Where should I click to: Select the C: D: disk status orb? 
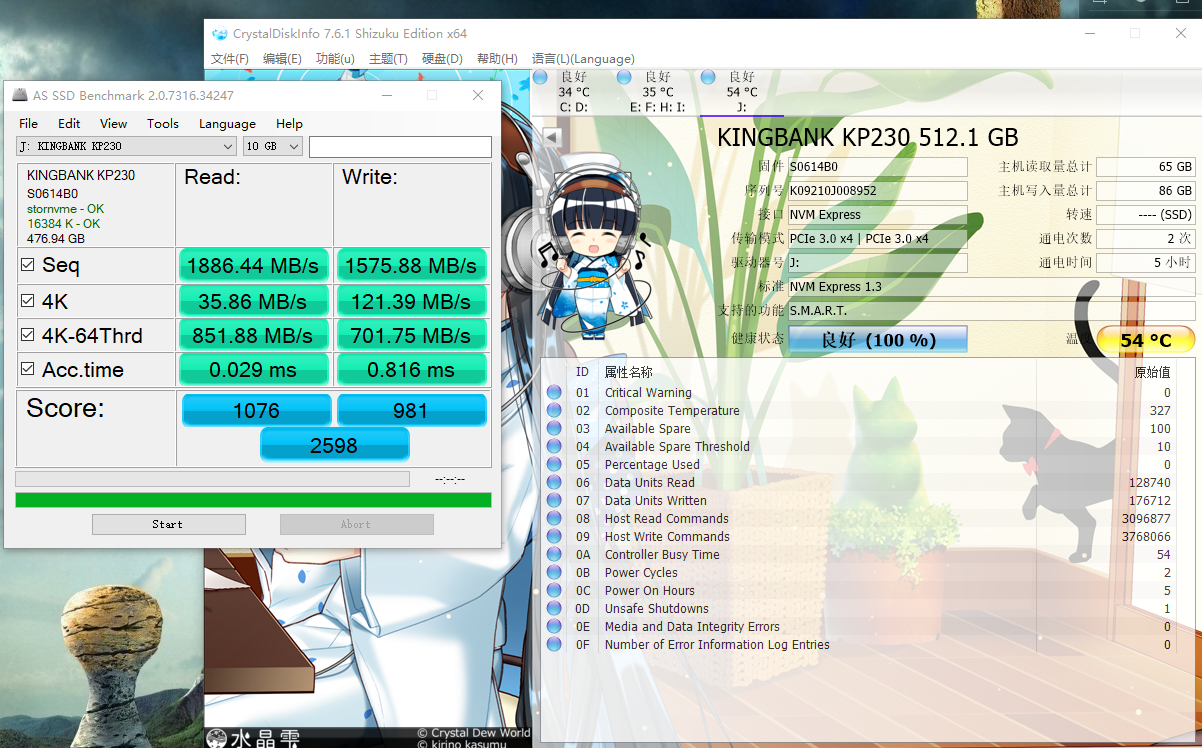pos(540,77)
